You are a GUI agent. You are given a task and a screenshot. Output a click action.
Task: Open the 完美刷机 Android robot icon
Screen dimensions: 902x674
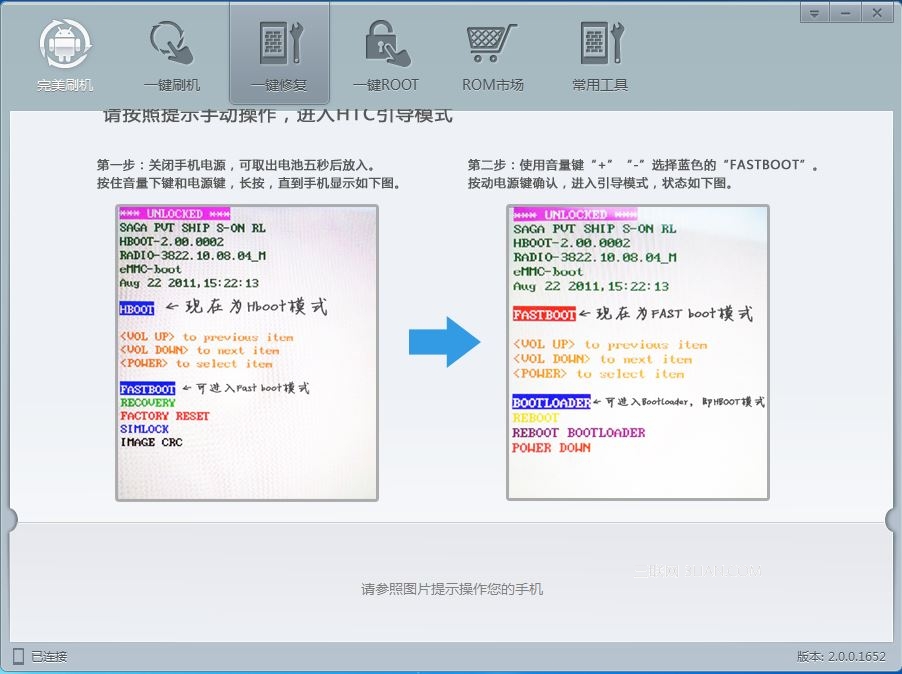(65, 44)
